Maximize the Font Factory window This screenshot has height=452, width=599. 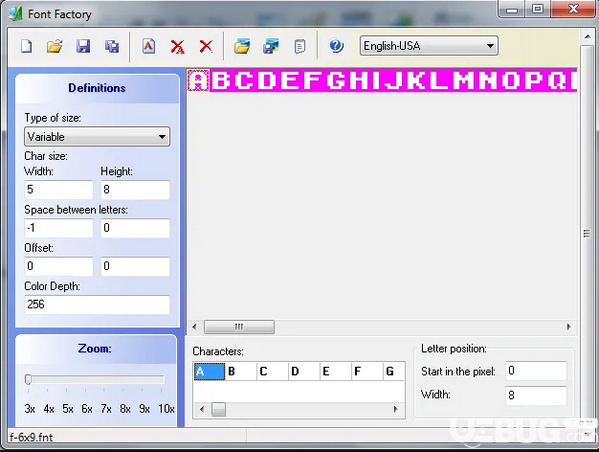(x=537, y=9)
